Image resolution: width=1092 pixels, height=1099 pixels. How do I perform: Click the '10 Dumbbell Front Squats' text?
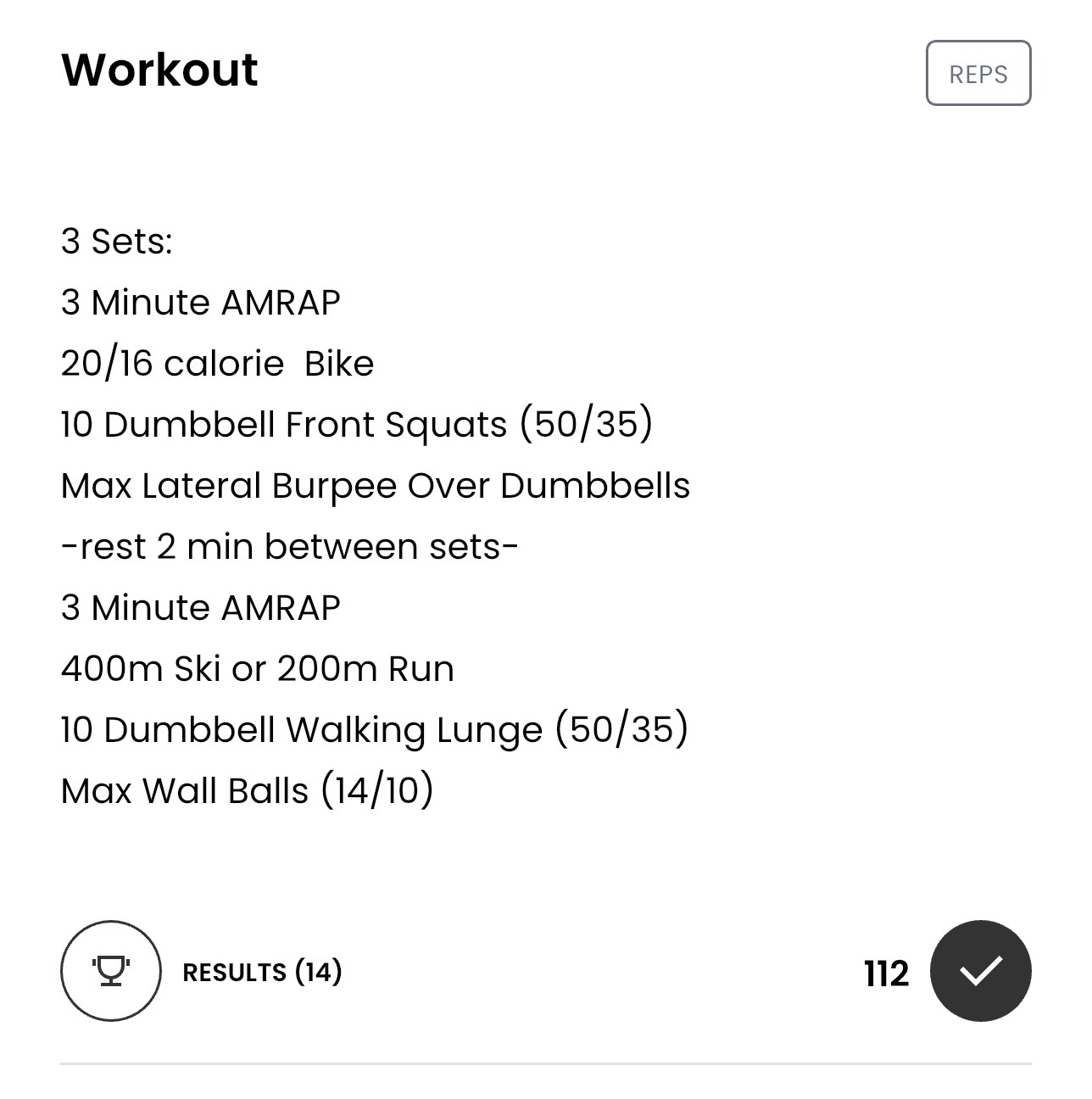pos(284,424)
